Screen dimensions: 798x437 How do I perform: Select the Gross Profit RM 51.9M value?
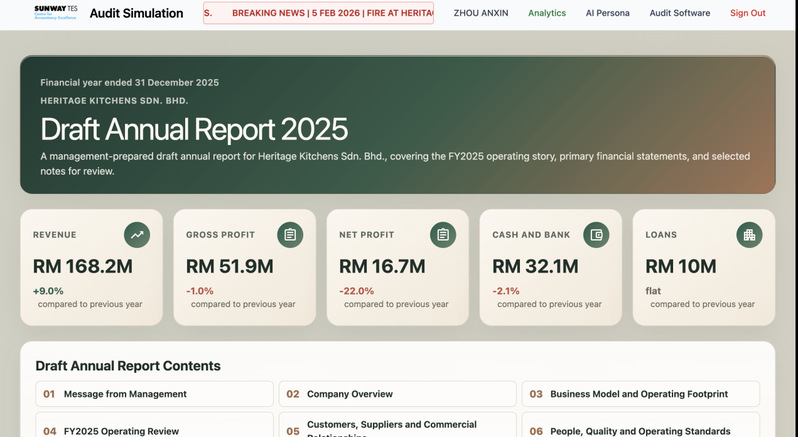(x=230, y=267)
